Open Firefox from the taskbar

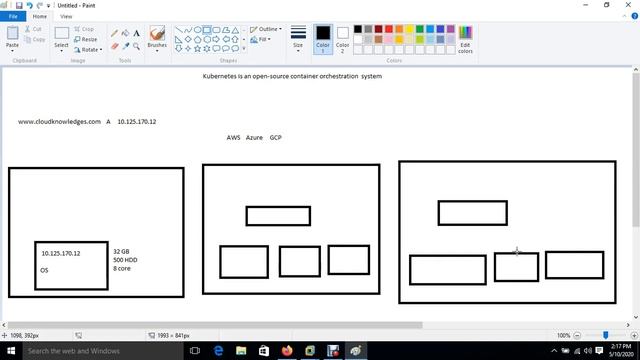287,351
